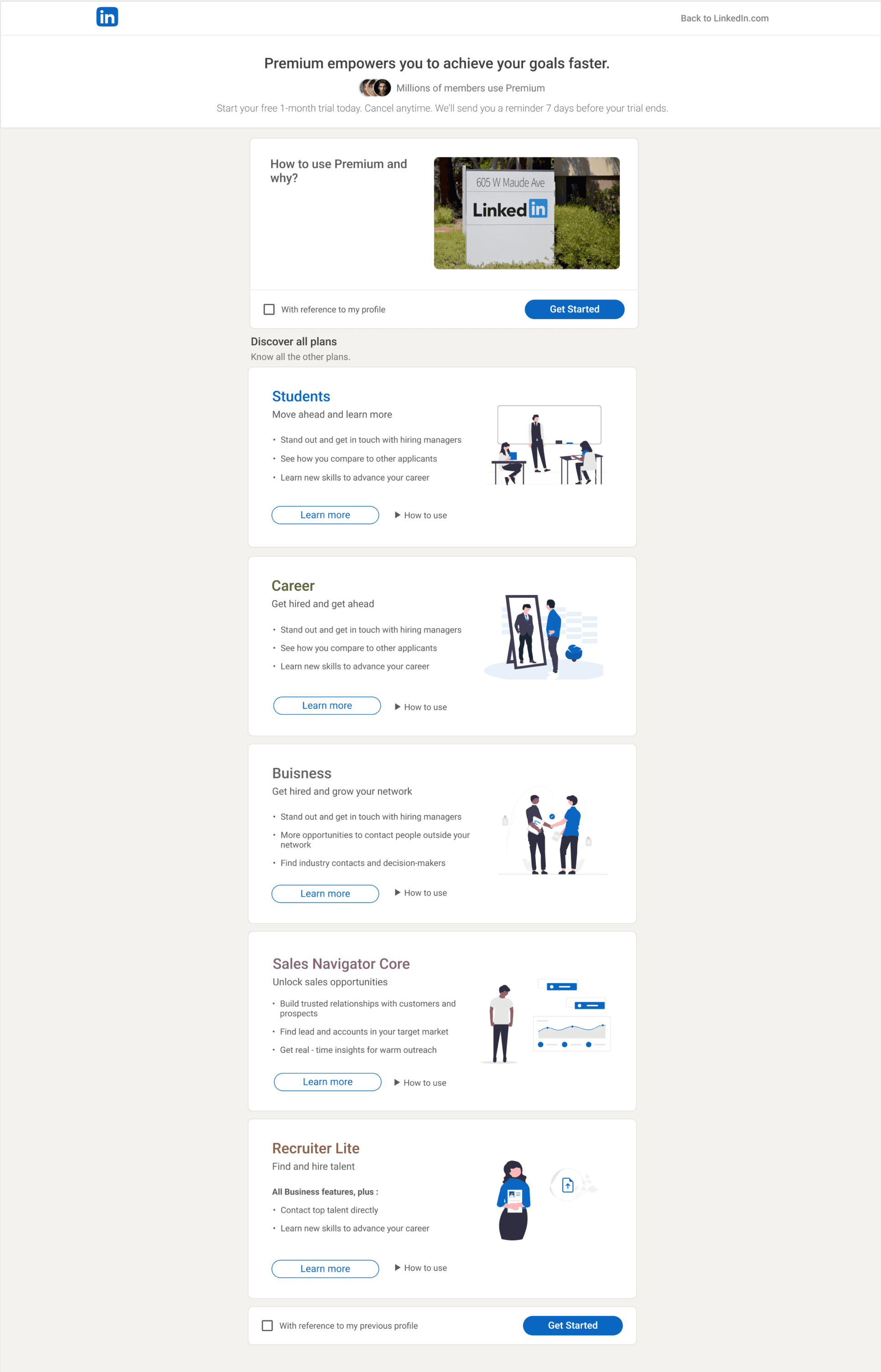Check 'With reference to my previous profile'
This screenshot has width=881, height=1372.
point(267,1325)
